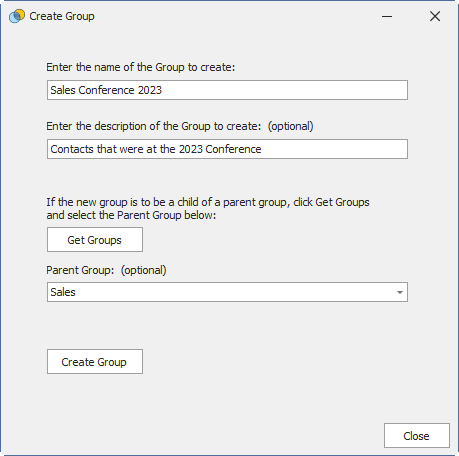
Task: Place cursor after 'Contacts that were at the 2023 Conference'
Action: click(263, 149)
